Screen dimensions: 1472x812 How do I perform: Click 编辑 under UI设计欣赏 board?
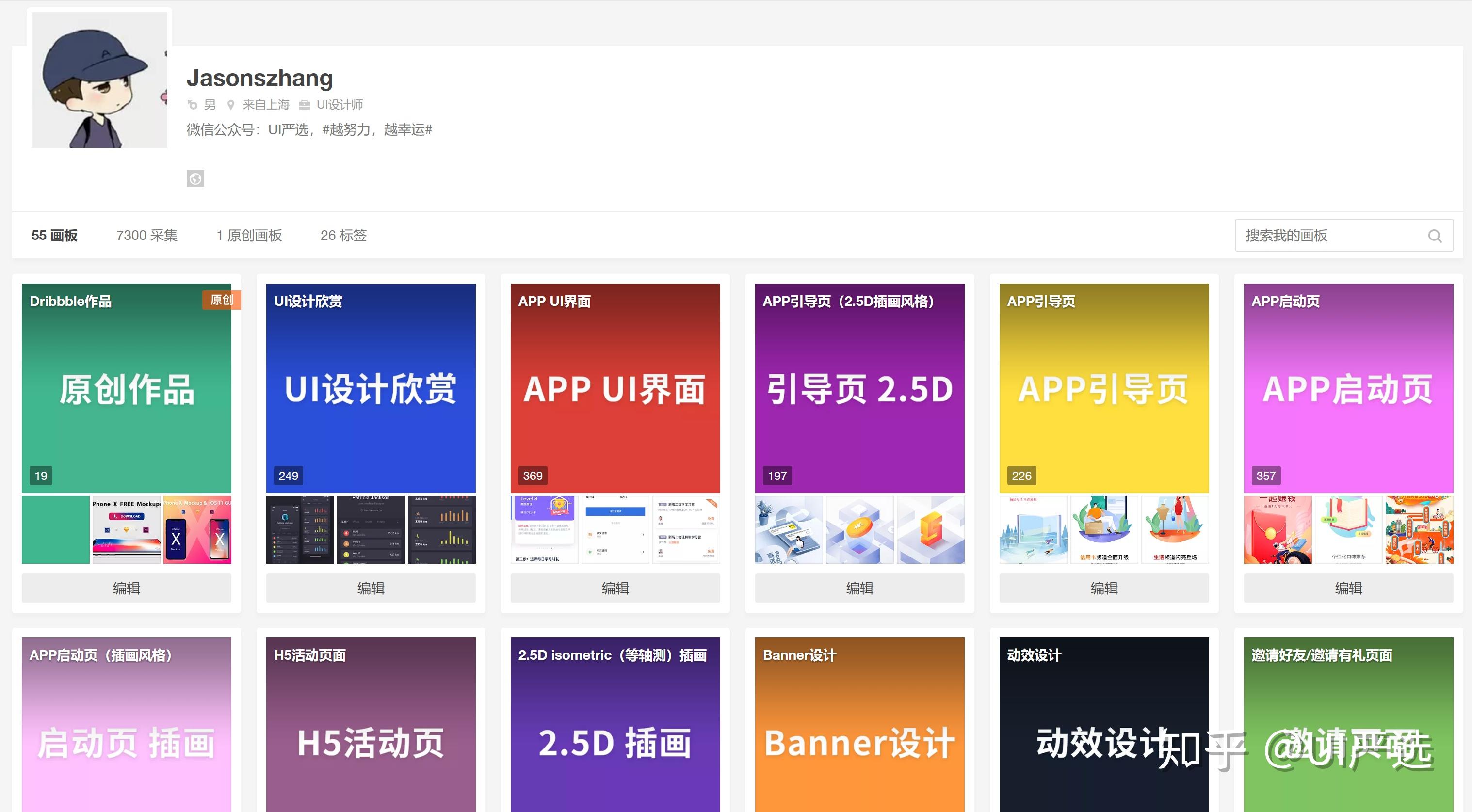pos(371,588)
